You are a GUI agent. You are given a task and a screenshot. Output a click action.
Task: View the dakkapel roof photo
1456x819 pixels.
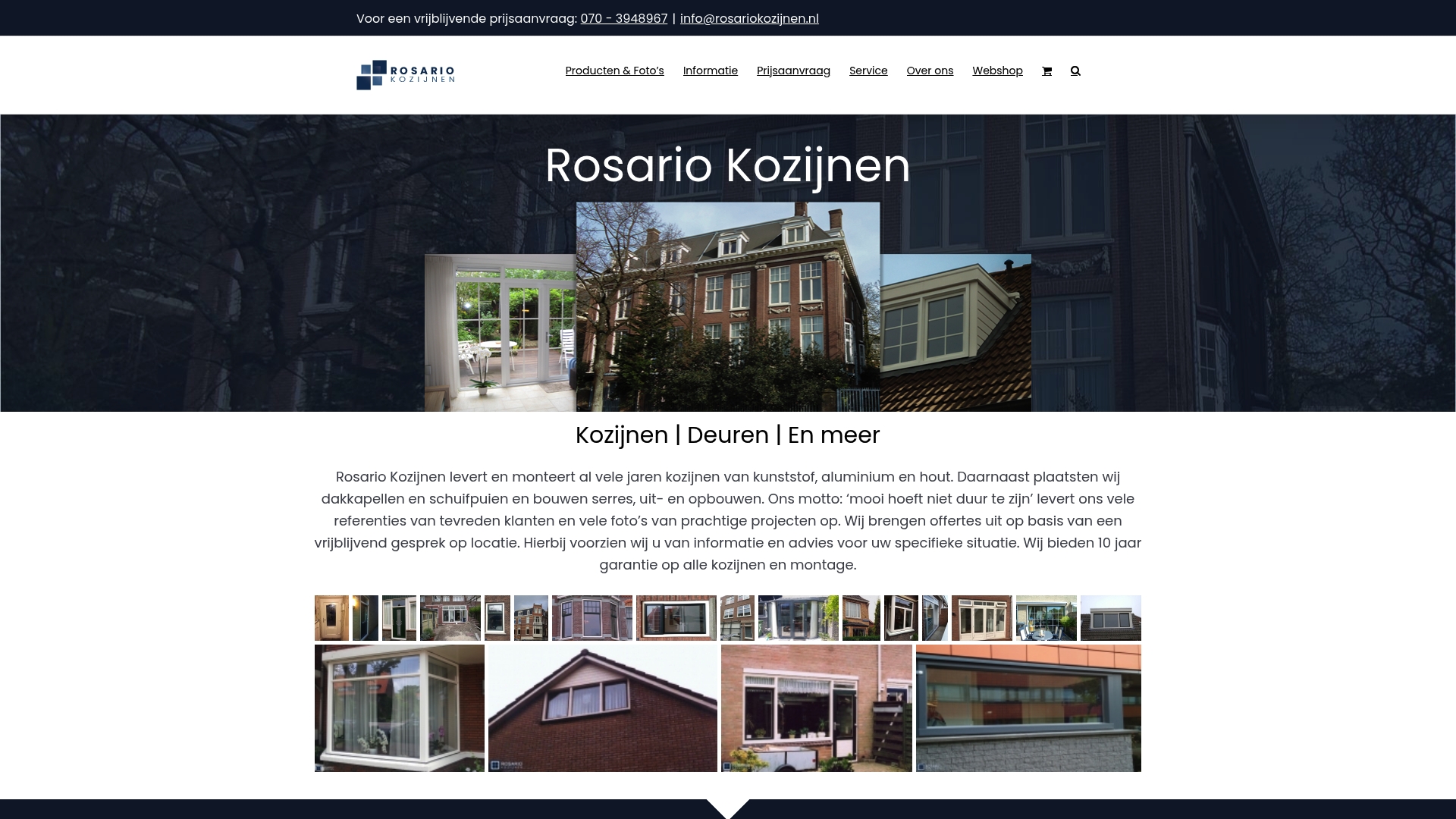coord(603,708)
